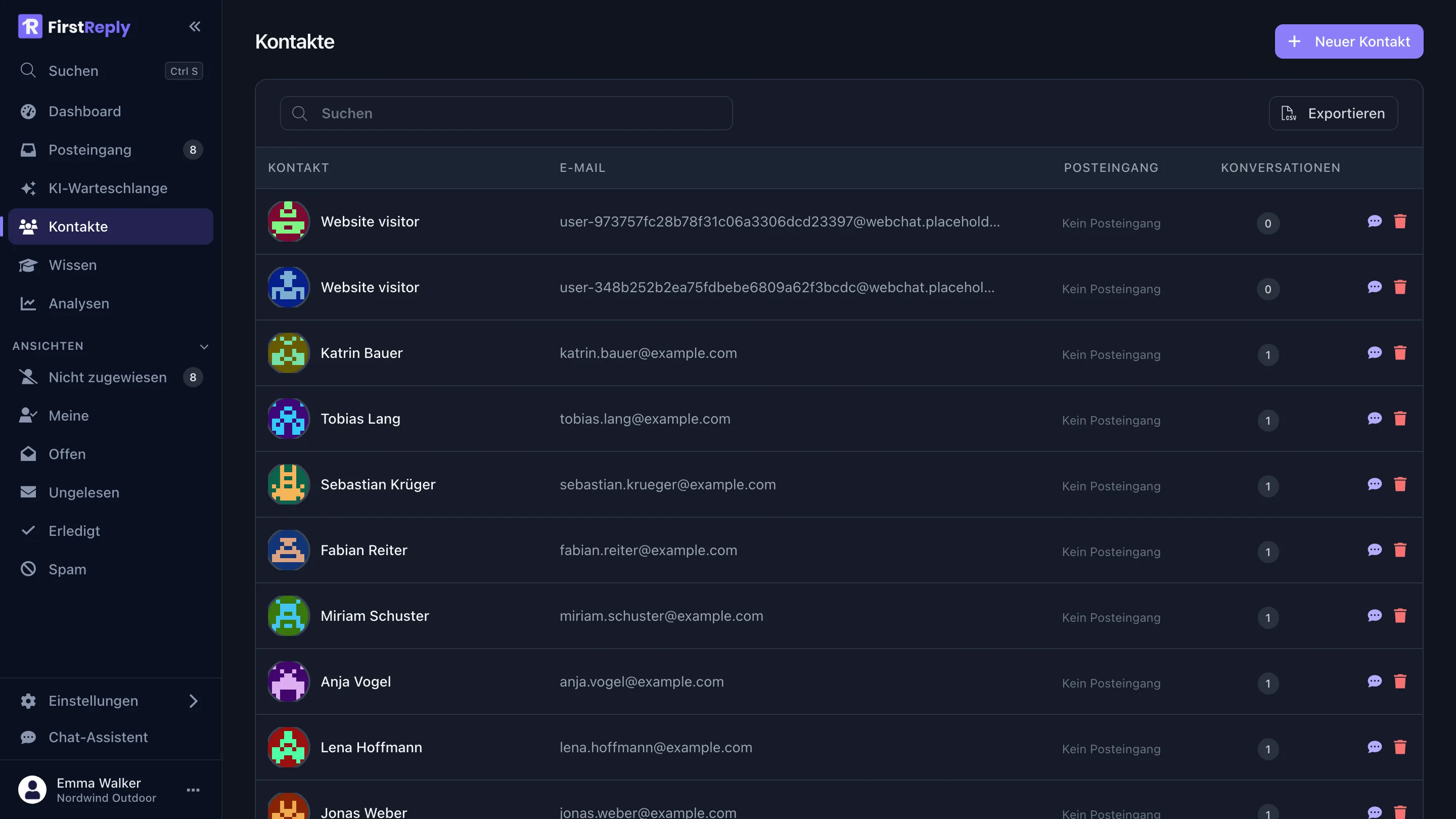Image resolution: width=1456 pixels, height=819 pixels.
Task: Click Neuer Kontakt button
Action: (1349, 41)
